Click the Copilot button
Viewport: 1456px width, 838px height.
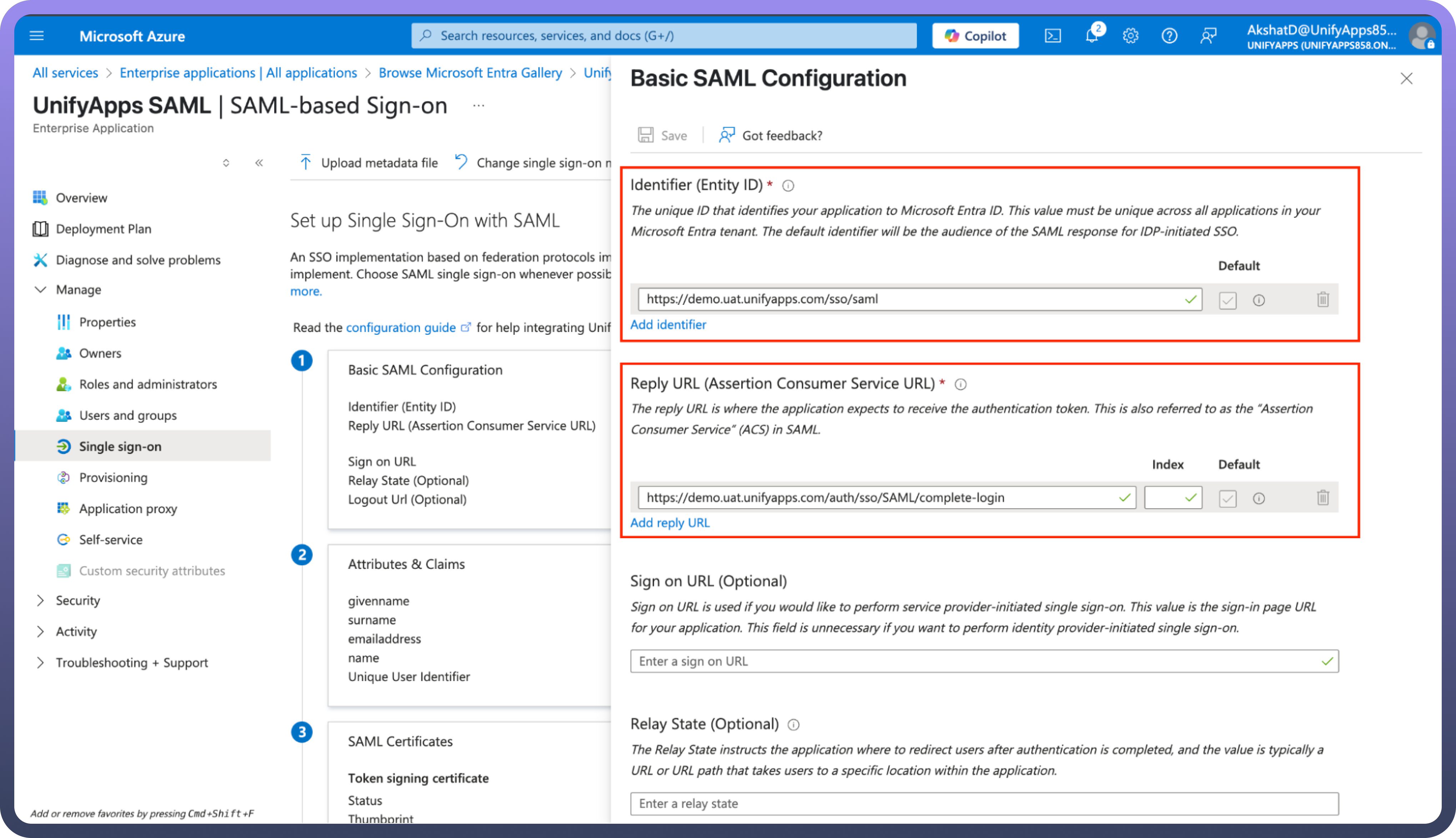pos(975,36)
